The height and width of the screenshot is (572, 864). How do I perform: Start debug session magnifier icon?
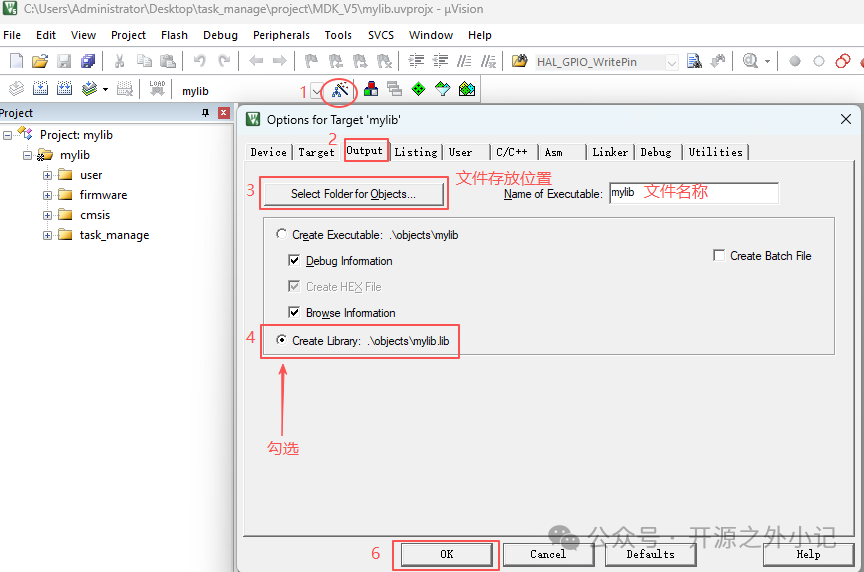pos(750,61)
